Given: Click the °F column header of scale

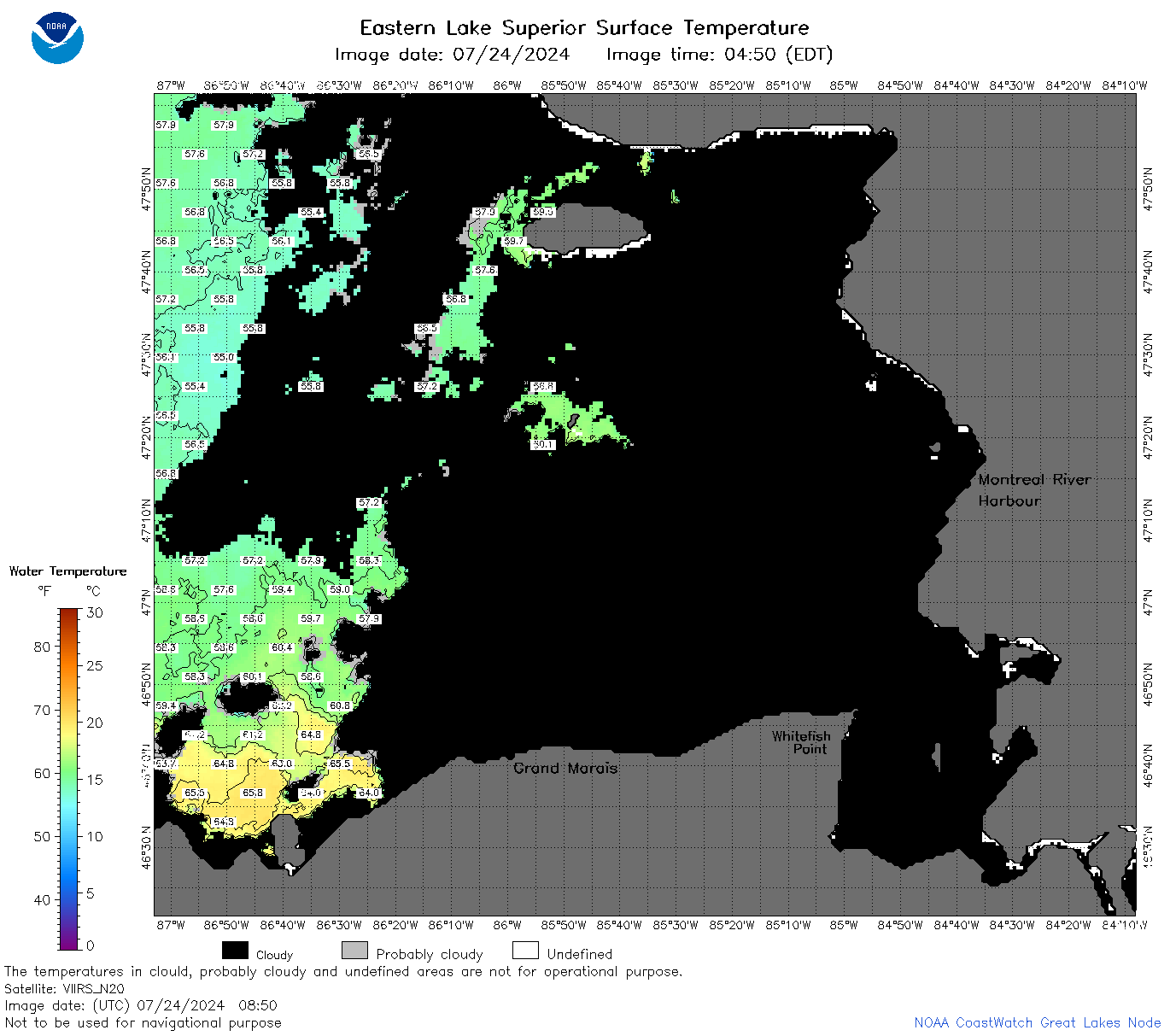Looking at the screenshot, I should pos(44,591).
